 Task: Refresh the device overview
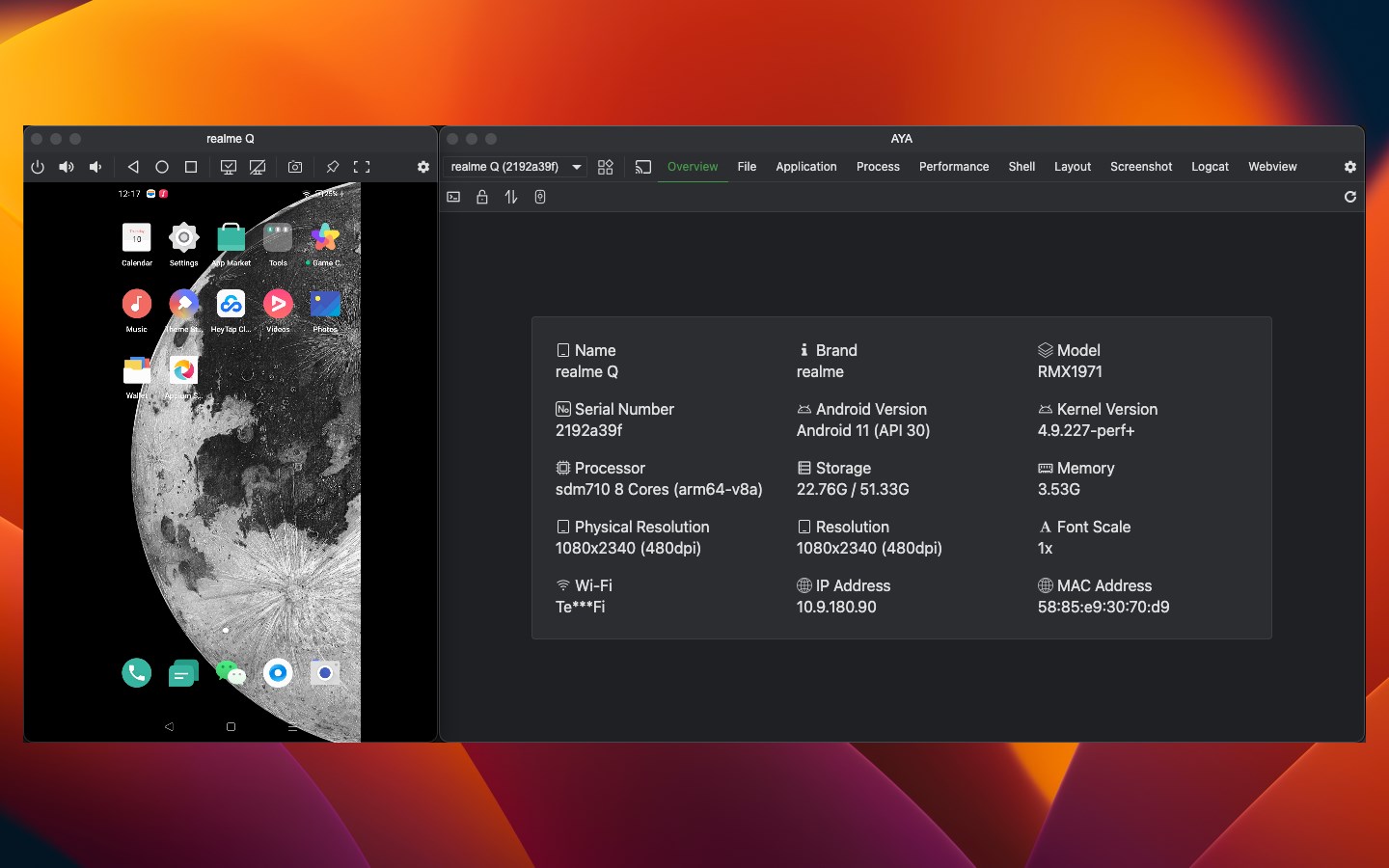tap(1350, 197)
